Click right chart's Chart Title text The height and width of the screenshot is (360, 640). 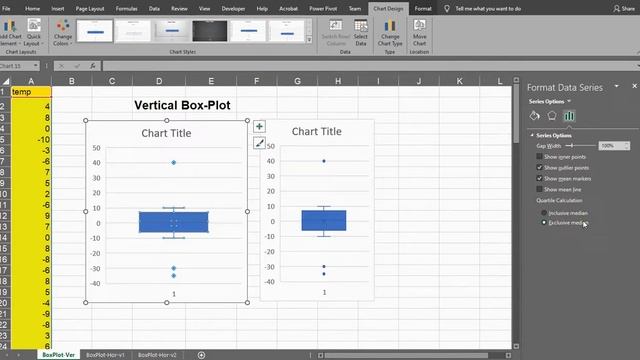(x=317, y=131)
